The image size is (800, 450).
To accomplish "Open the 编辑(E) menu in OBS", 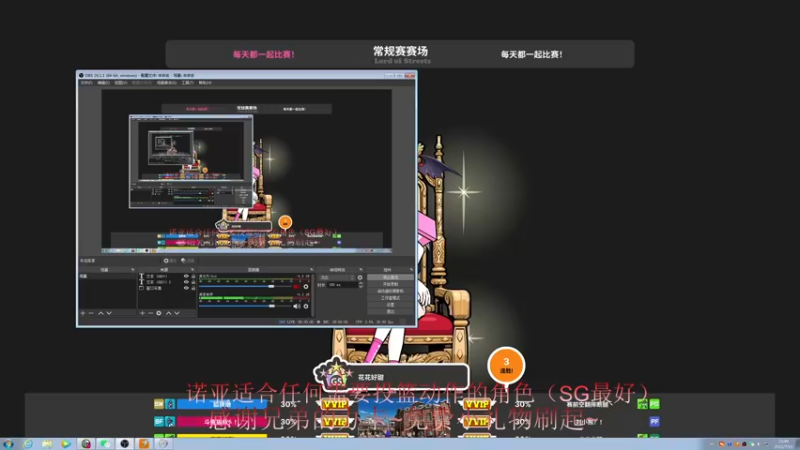I will tap(104, 83).
